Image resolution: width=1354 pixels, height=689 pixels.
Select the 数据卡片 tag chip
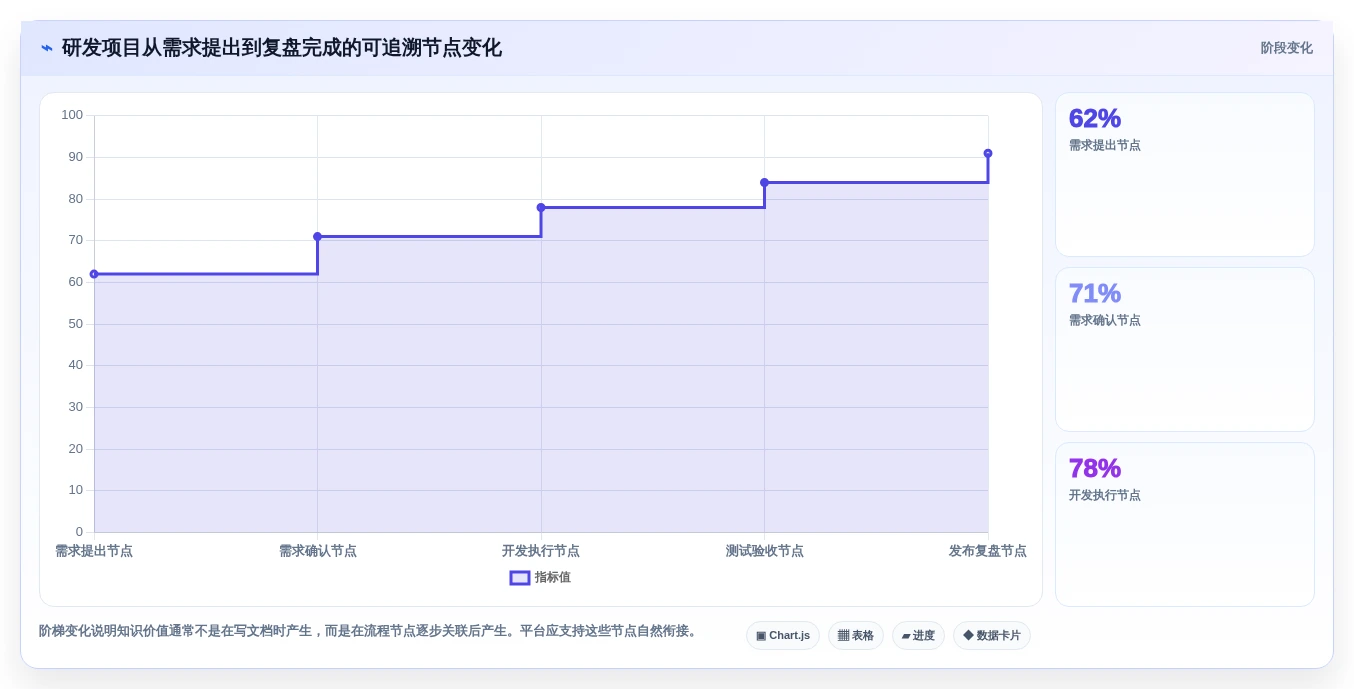pos(992,636)
